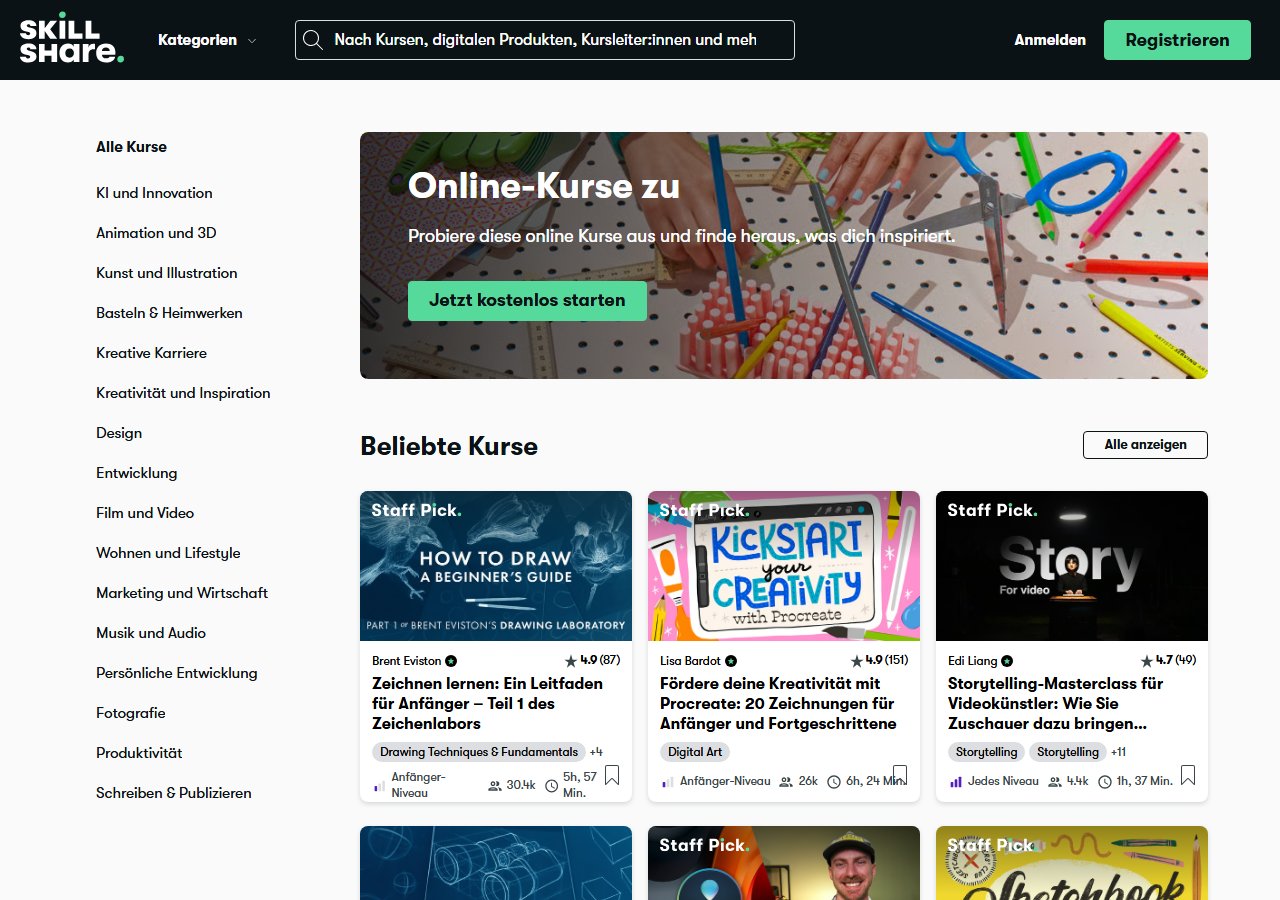
Task: Click level bars icon of Zeichnen lernen course
Action: (x=379, y=786)
